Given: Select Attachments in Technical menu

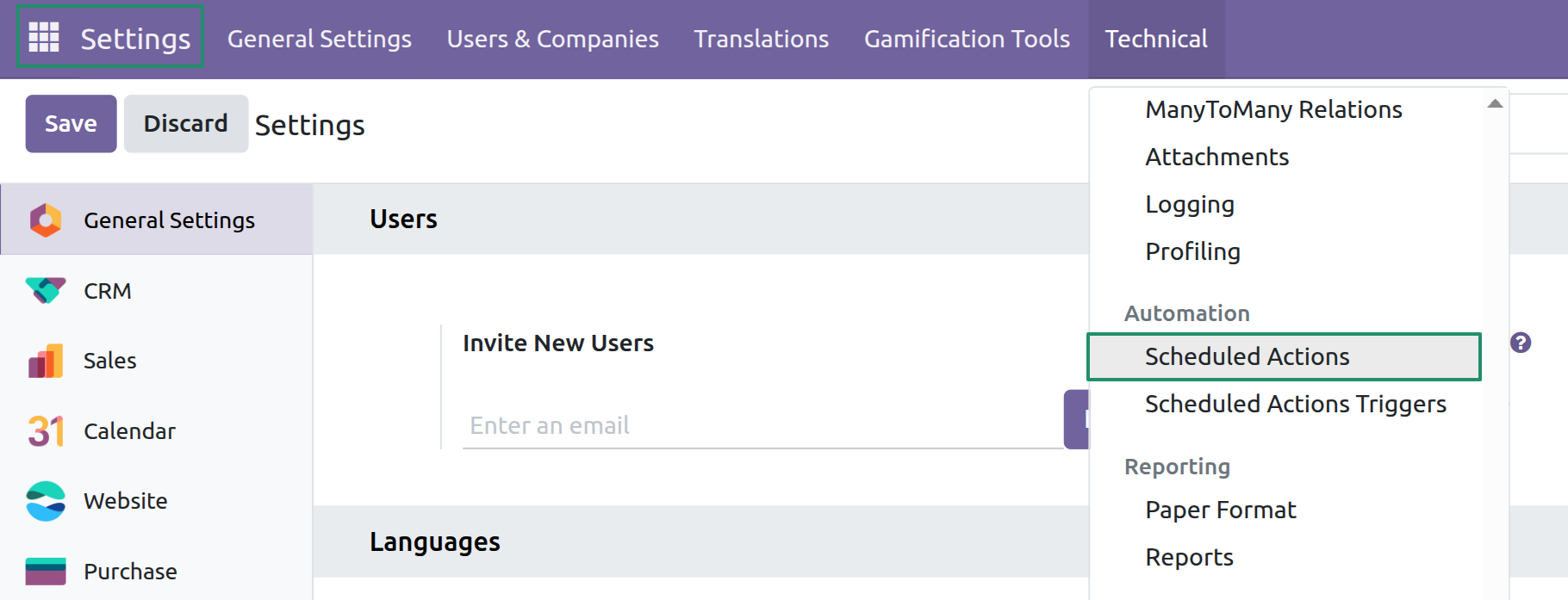Looking at the screenshot, I should tap(1217, 157).
